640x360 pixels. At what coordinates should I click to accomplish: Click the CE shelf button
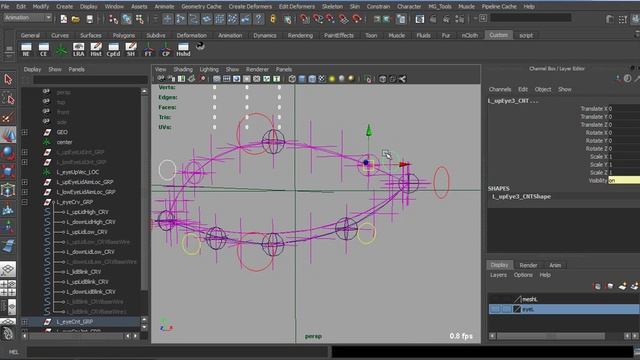(43, 49)
